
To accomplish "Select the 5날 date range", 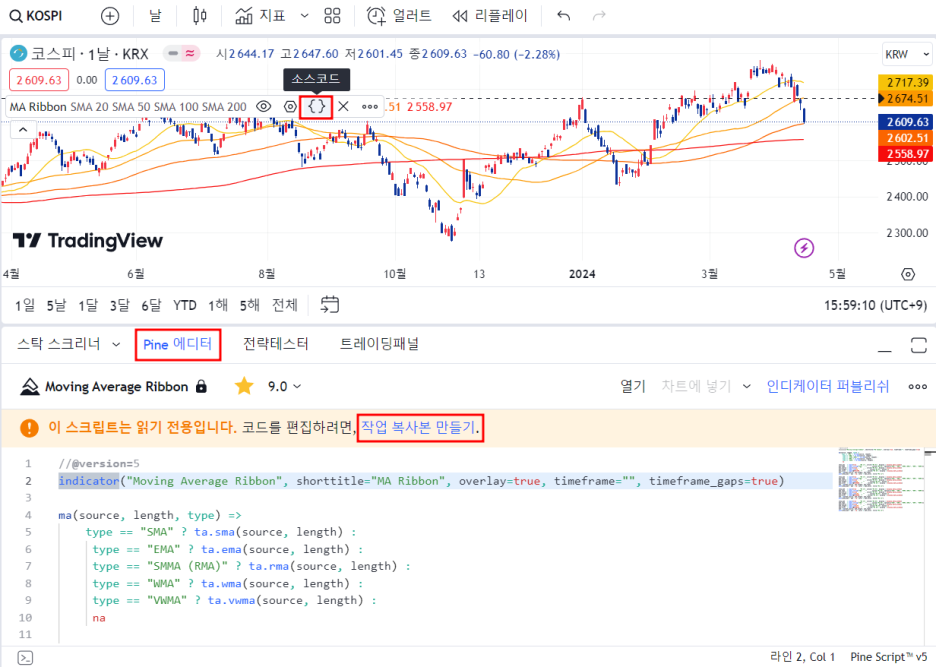I will coord(56,306).
